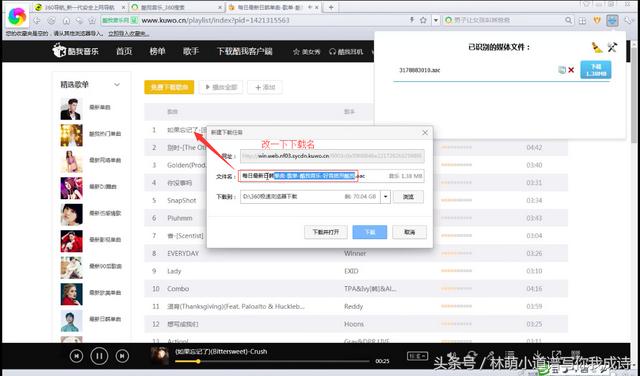Click the blue 下载 button in dialog
This screenshot has width=640, height=376.
tap(370, 232)
